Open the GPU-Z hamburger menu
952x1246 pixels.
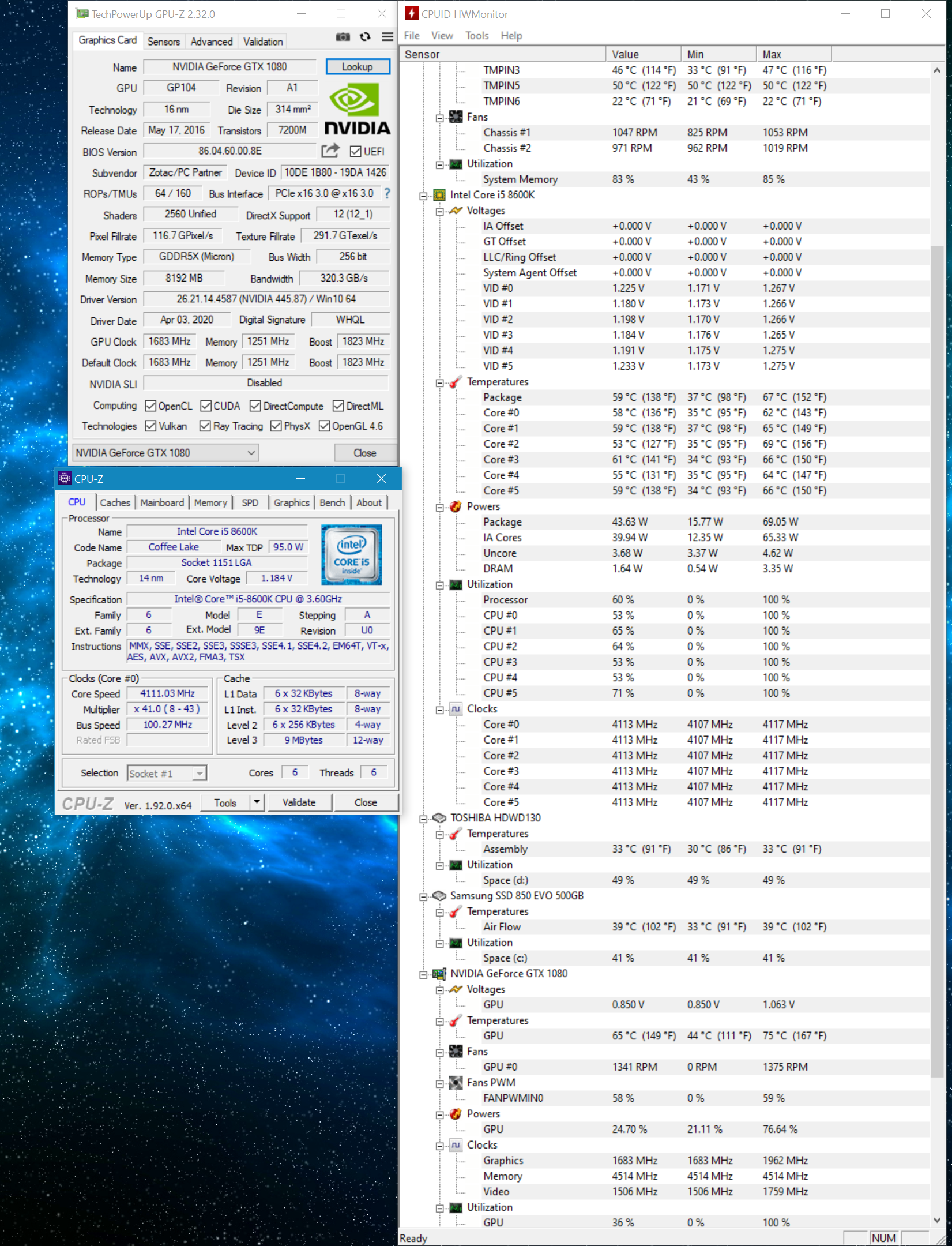[x=387, y=37]
